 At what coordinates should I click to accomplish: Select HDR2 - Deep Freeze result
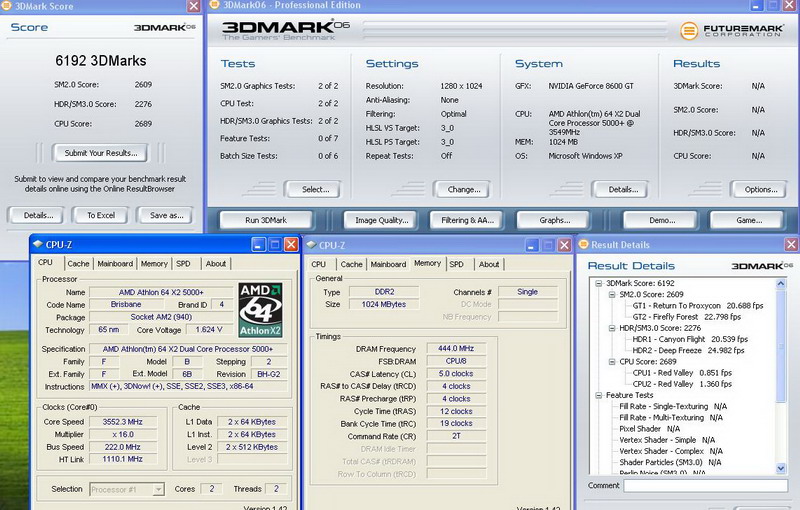click(x=688, y=350)
